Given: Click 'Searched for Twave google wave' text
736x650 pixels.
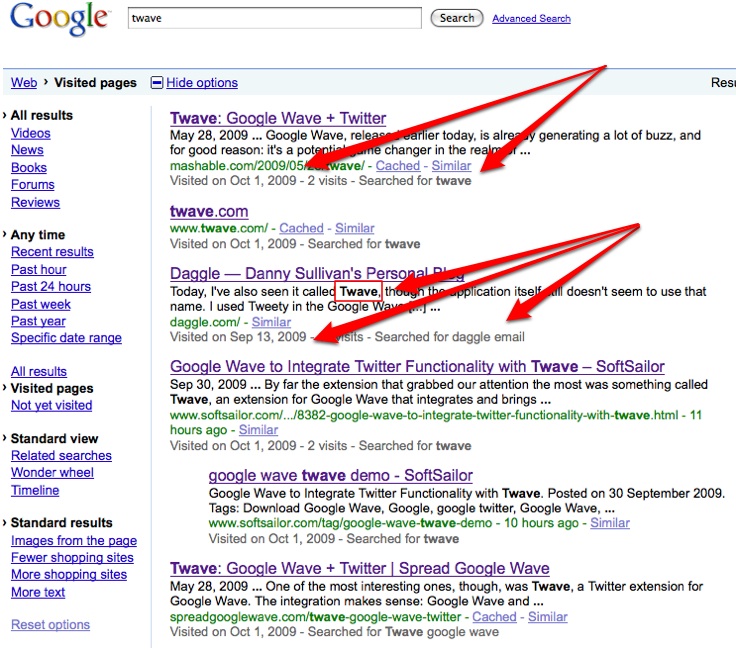Looking at the screenshot, I should (403, 632).
